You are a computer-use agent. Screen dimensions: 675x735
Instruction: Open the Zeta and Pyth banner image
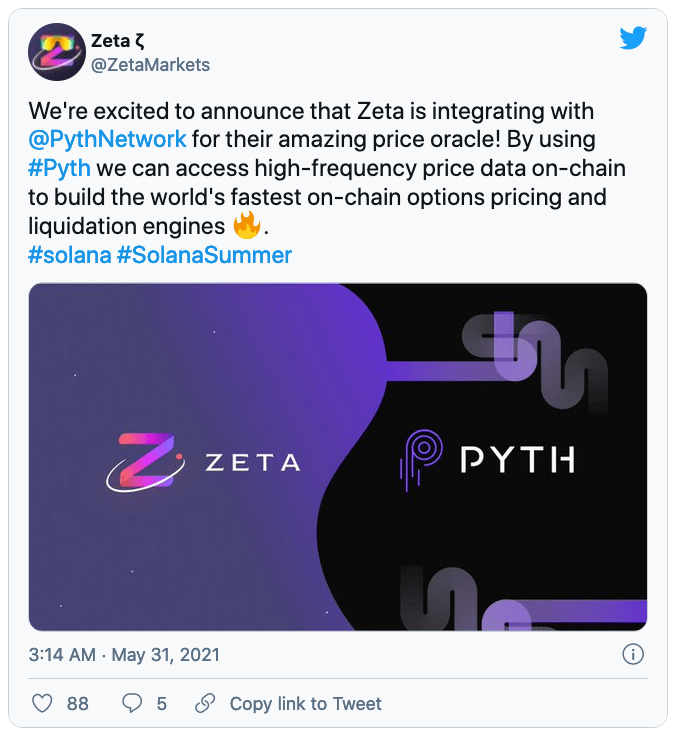[338, 457]
